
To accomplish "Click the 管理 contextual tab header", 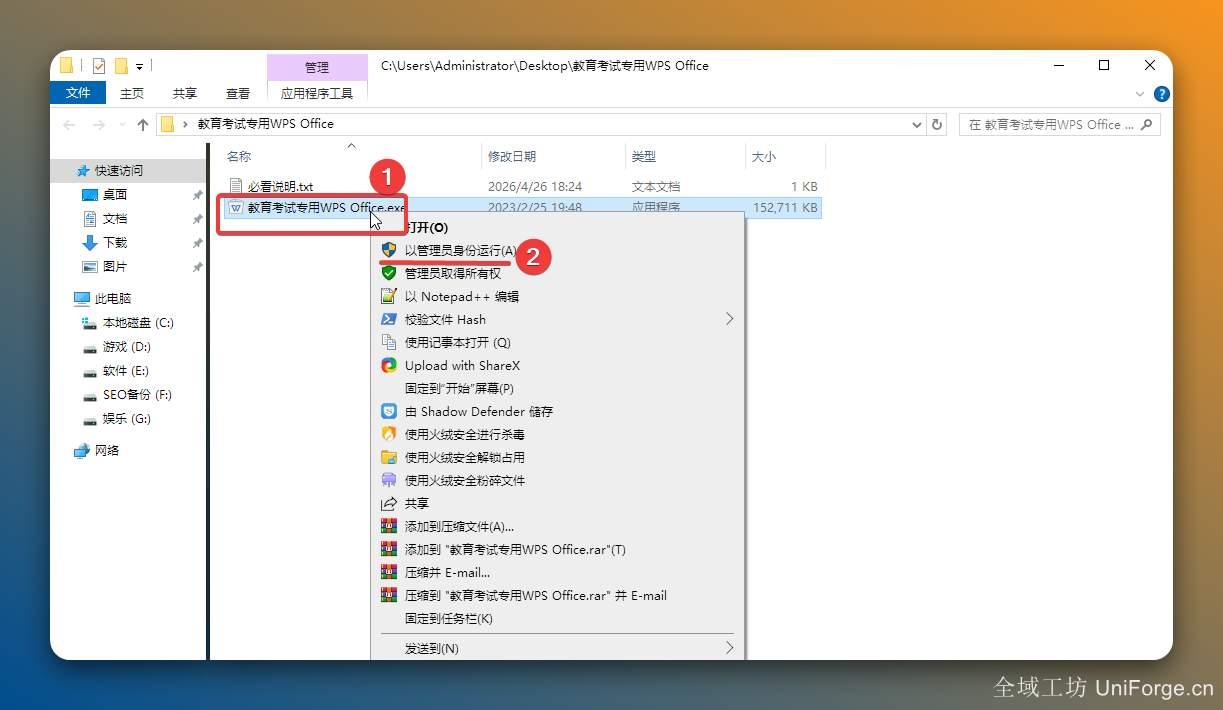I will coord(317,67).
